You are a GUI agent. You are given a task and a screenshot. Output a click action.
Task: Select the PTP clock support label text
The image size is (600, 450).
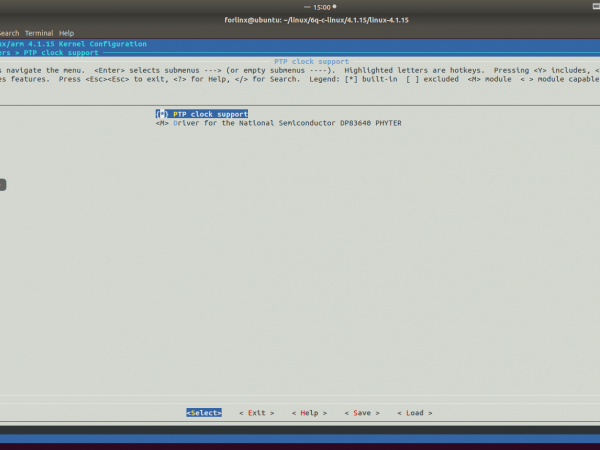(x=210, y=114)
